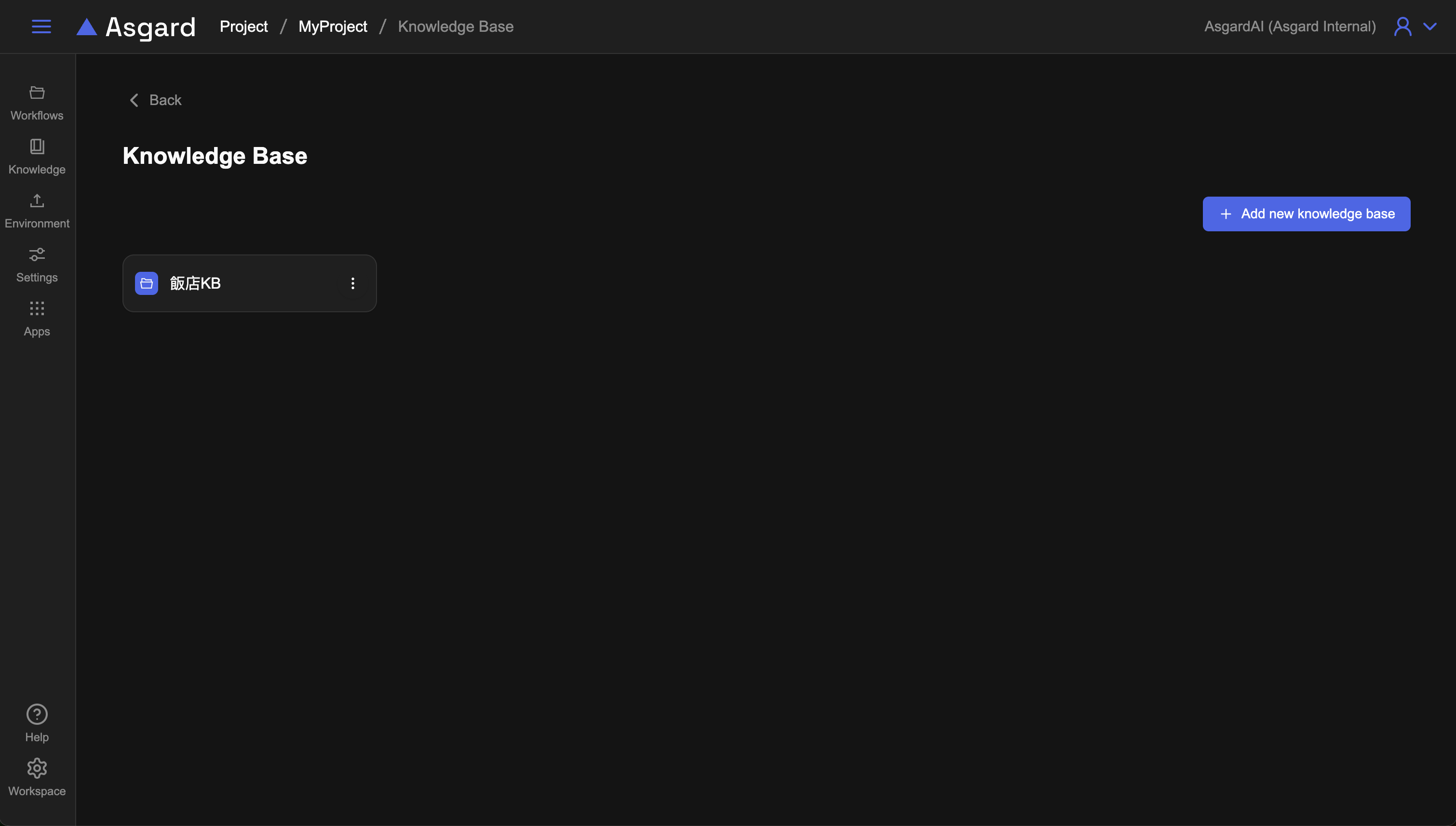
Task: Click Add new knowledge base button
Action: coord(1306,214)
